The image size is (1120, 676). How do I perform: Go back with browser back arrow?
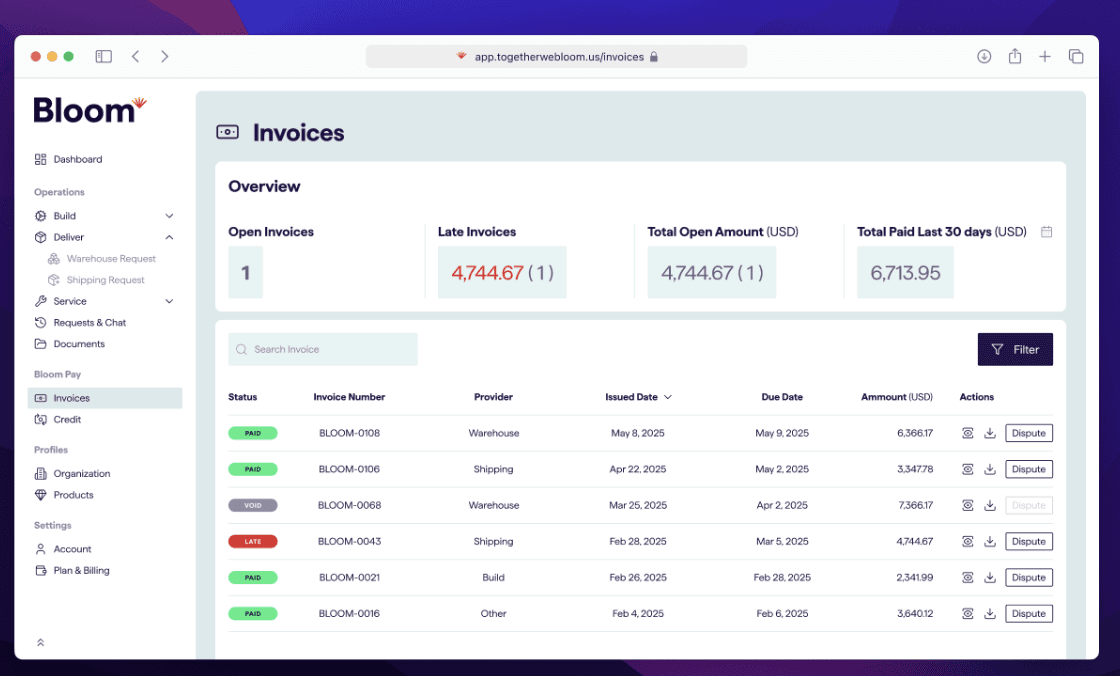coord(135,56)
